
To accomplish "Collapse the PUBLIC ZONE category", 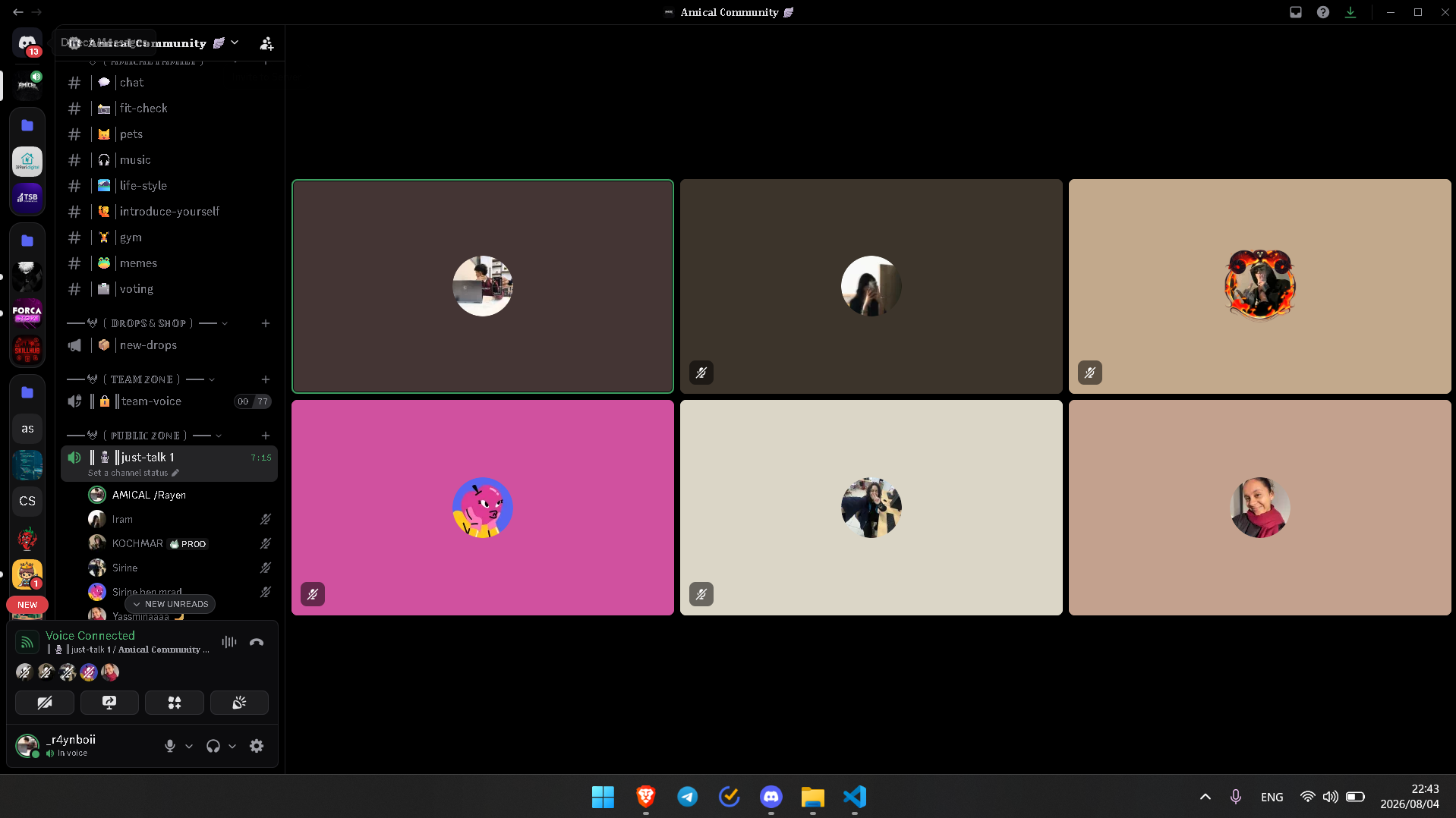I will pyautogui.click(x=219, y=436).
